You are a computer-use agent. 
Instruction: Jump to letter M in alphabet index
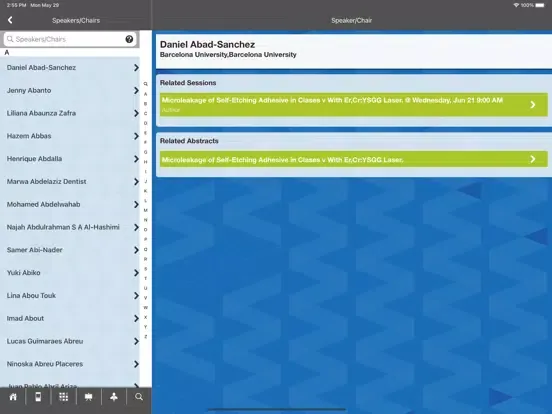pyautogui.click(x=145, y=210)
